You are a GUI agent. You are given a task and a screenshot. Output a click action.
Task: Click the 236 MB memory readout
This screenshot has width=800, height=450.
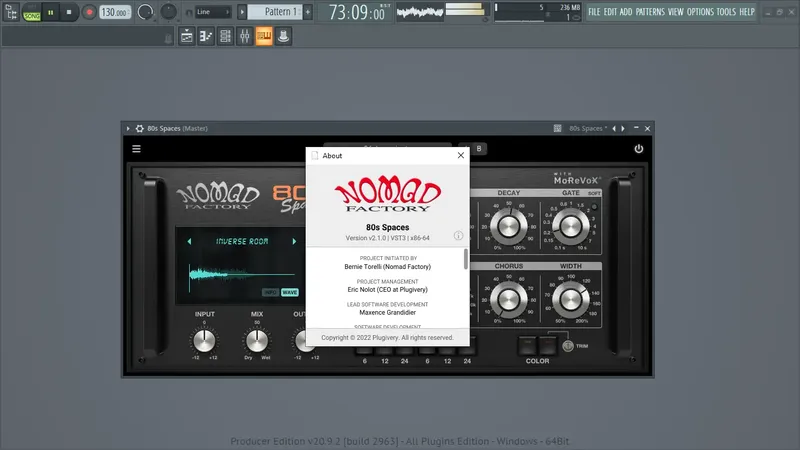pyautogui.click(x=570, y=8)
